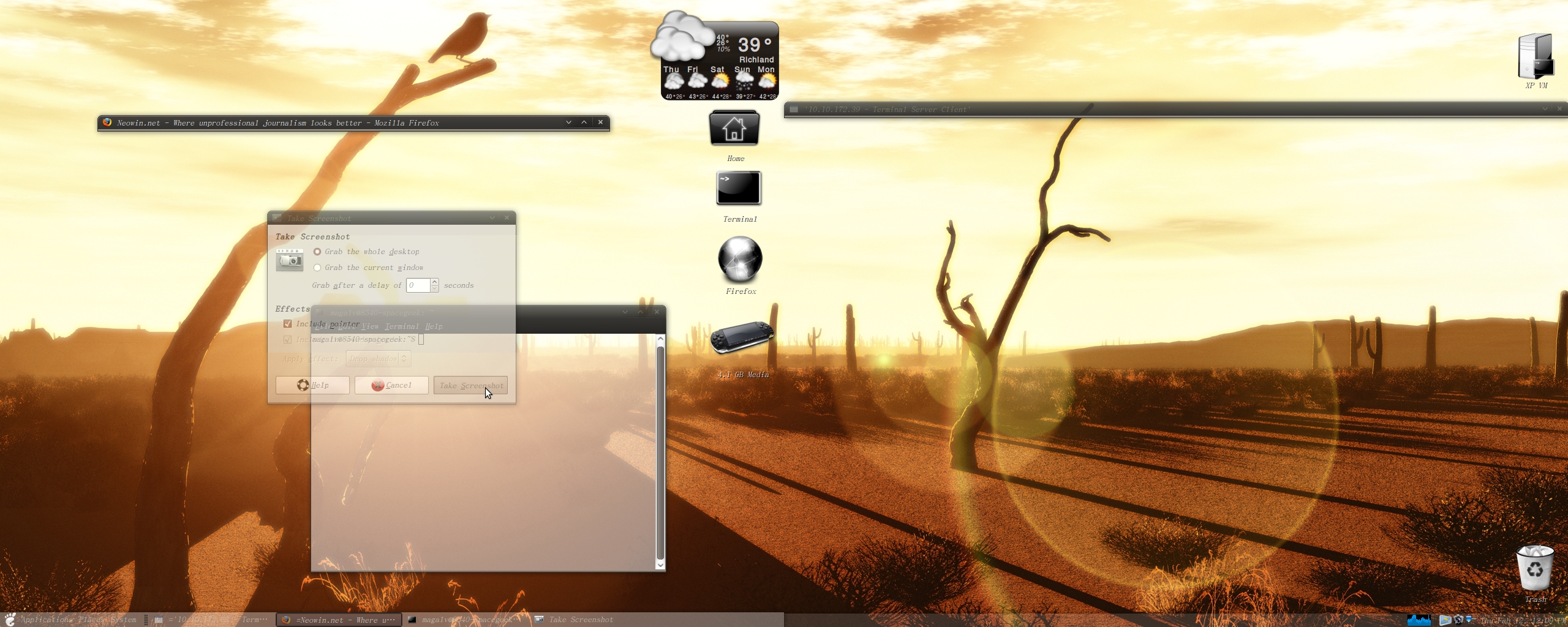Open the View menu in terminal window
Image resolution: width=1568 pixels, height=627 pixels.
370,326
